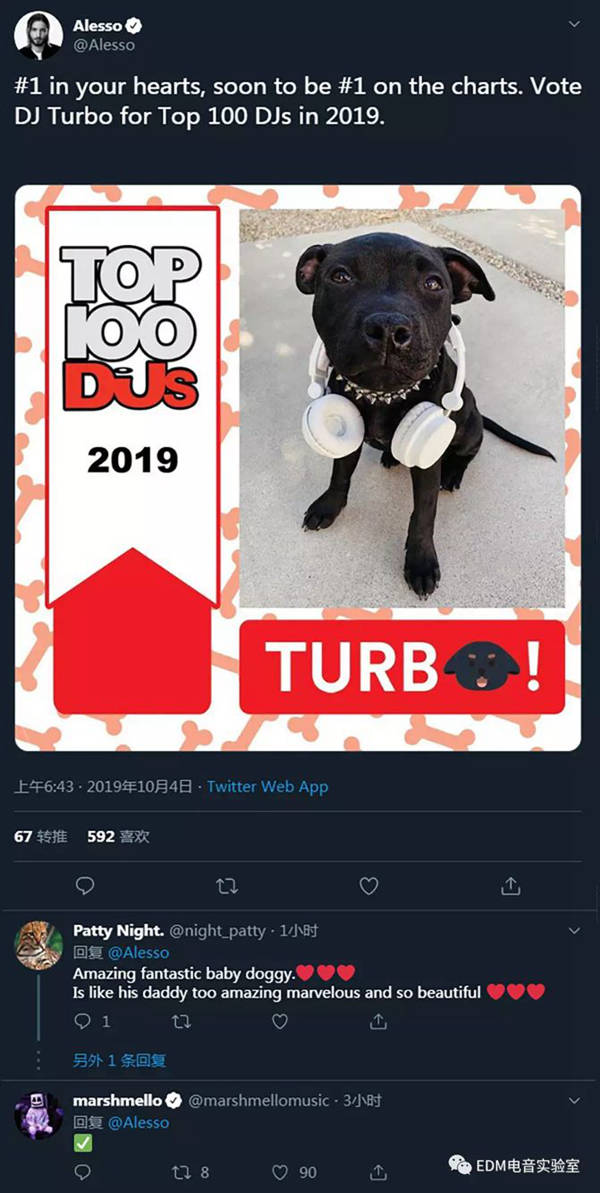Viewport: 600px width, 1193px height.
Task: Reply to Alesso's main tweet
Action: 85,886
